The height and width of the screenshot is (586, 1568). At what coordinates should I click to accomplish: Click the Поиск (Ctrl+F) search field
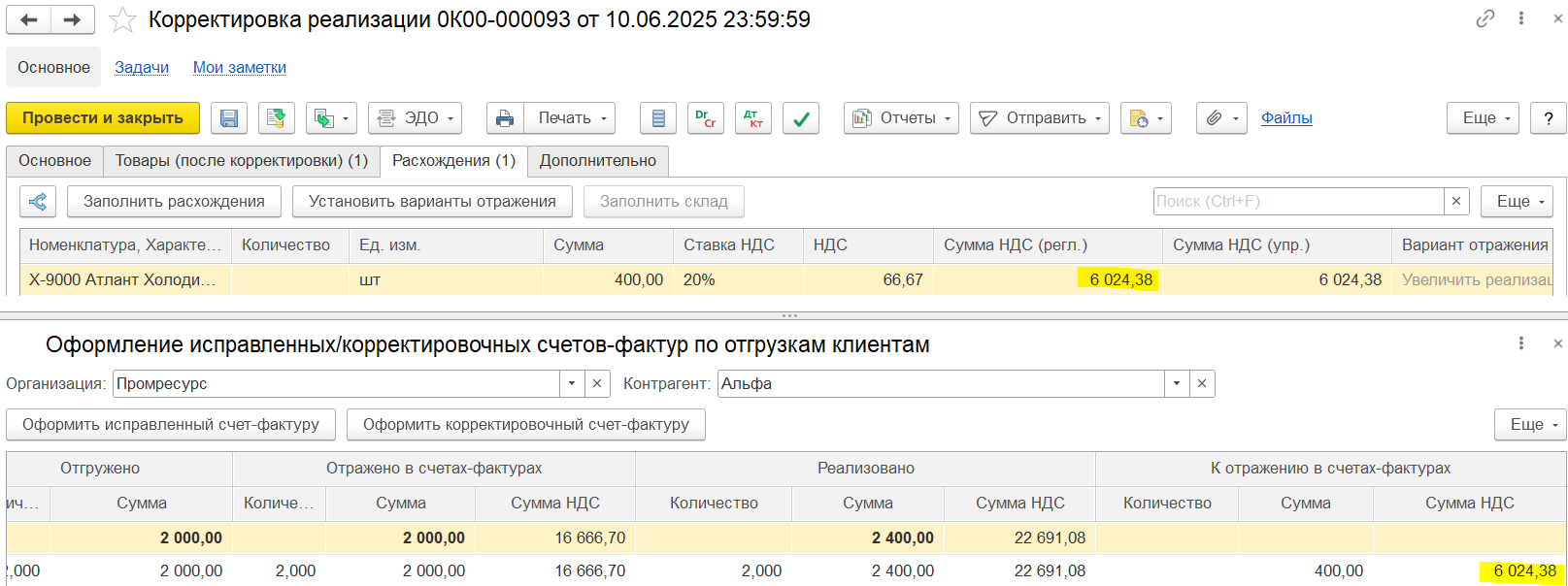pos(1298,202)
